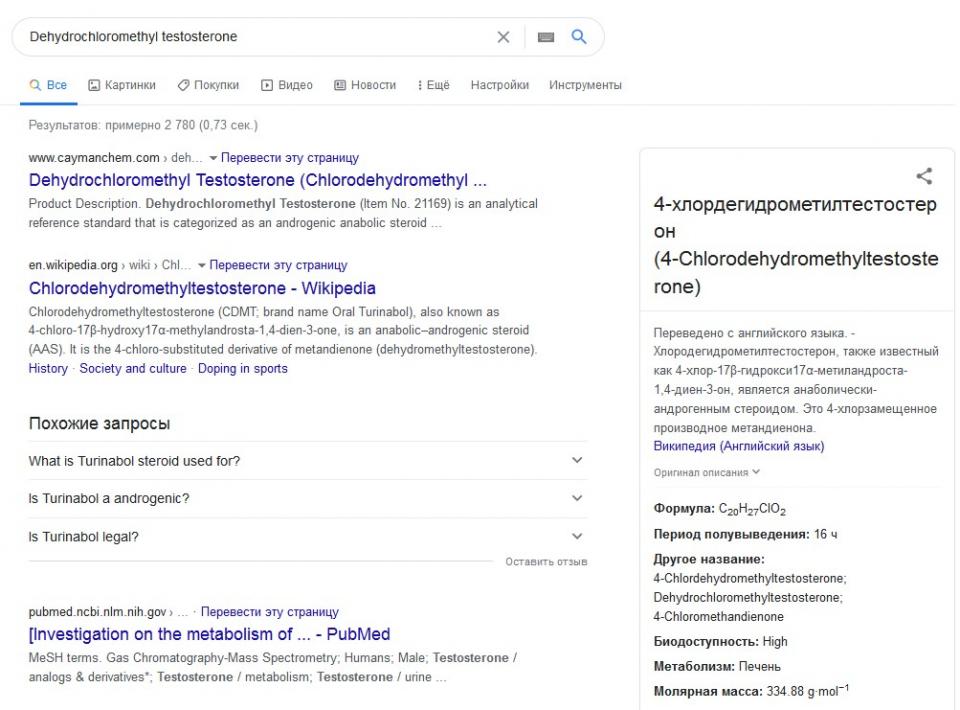960x710 pixels.
Task: Open the Cayman Chem Dehydrochloromethyl Testosterone result
Action: [x=258, y=181]
